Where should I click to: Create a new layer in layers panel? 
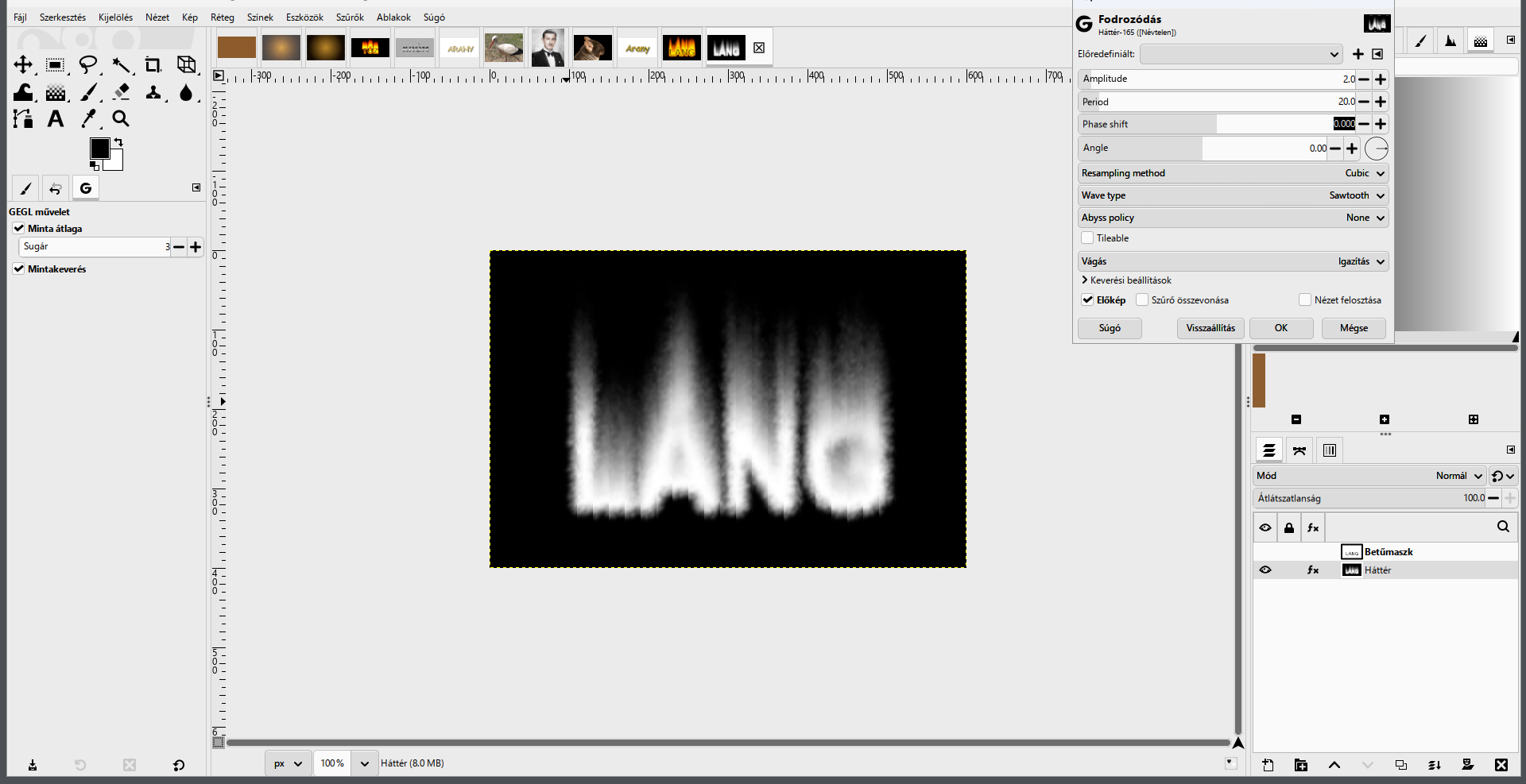pyautogui.click(x=1268, y=765)
